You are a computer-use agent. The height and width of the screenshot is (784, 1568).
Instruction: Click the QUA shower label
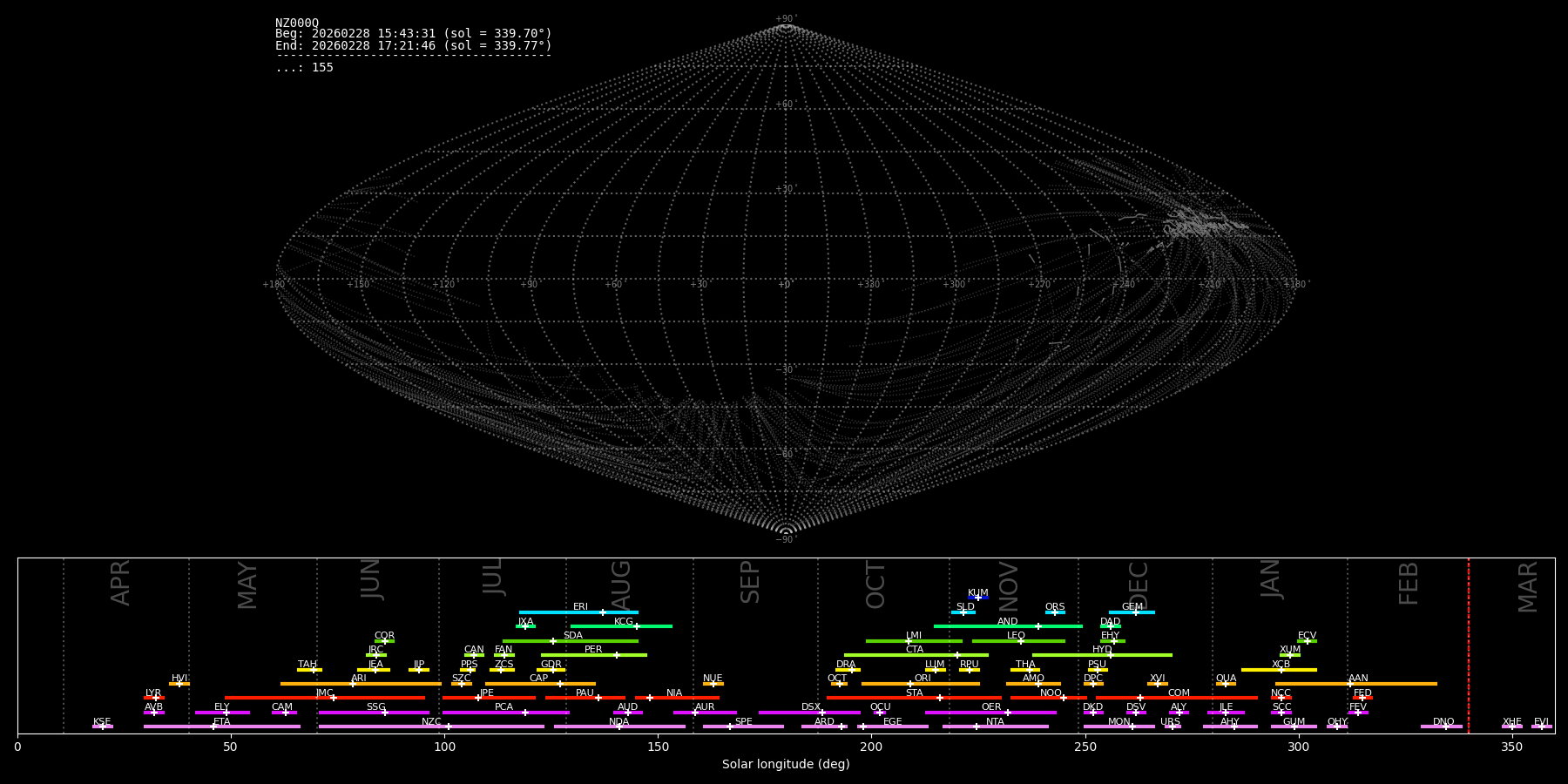coord(1226,679)
